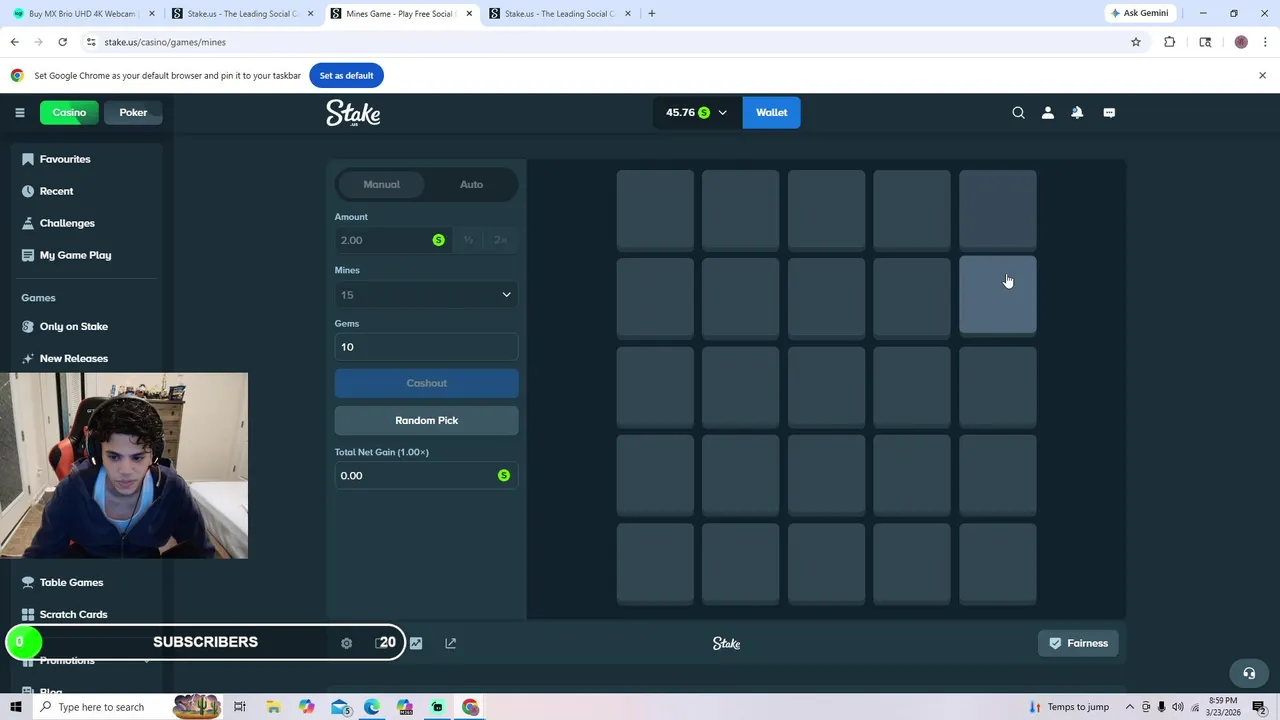Open Chrome profile avatar
The width and height of the screenshot is (1280, 720).
coord(1241,42)
